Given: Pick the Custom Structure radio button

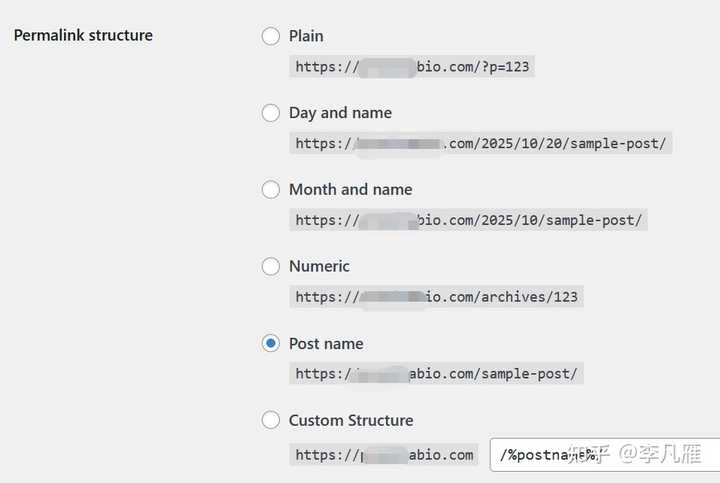Looking at the screenshot, I should pyautogui.click(x=270, y=420).
